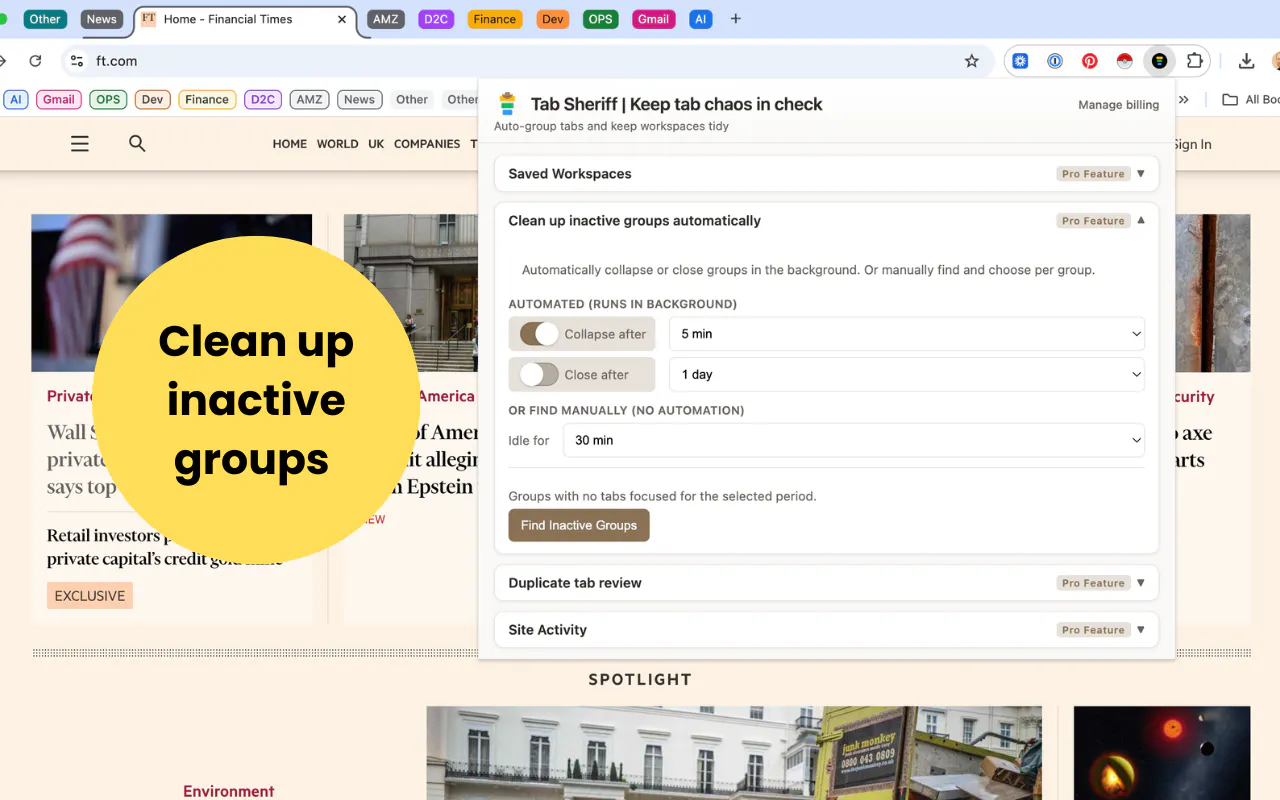Select WORLD in the FT navigation
The width and height of the screenshot is (1280, 800).
[337, 144]
